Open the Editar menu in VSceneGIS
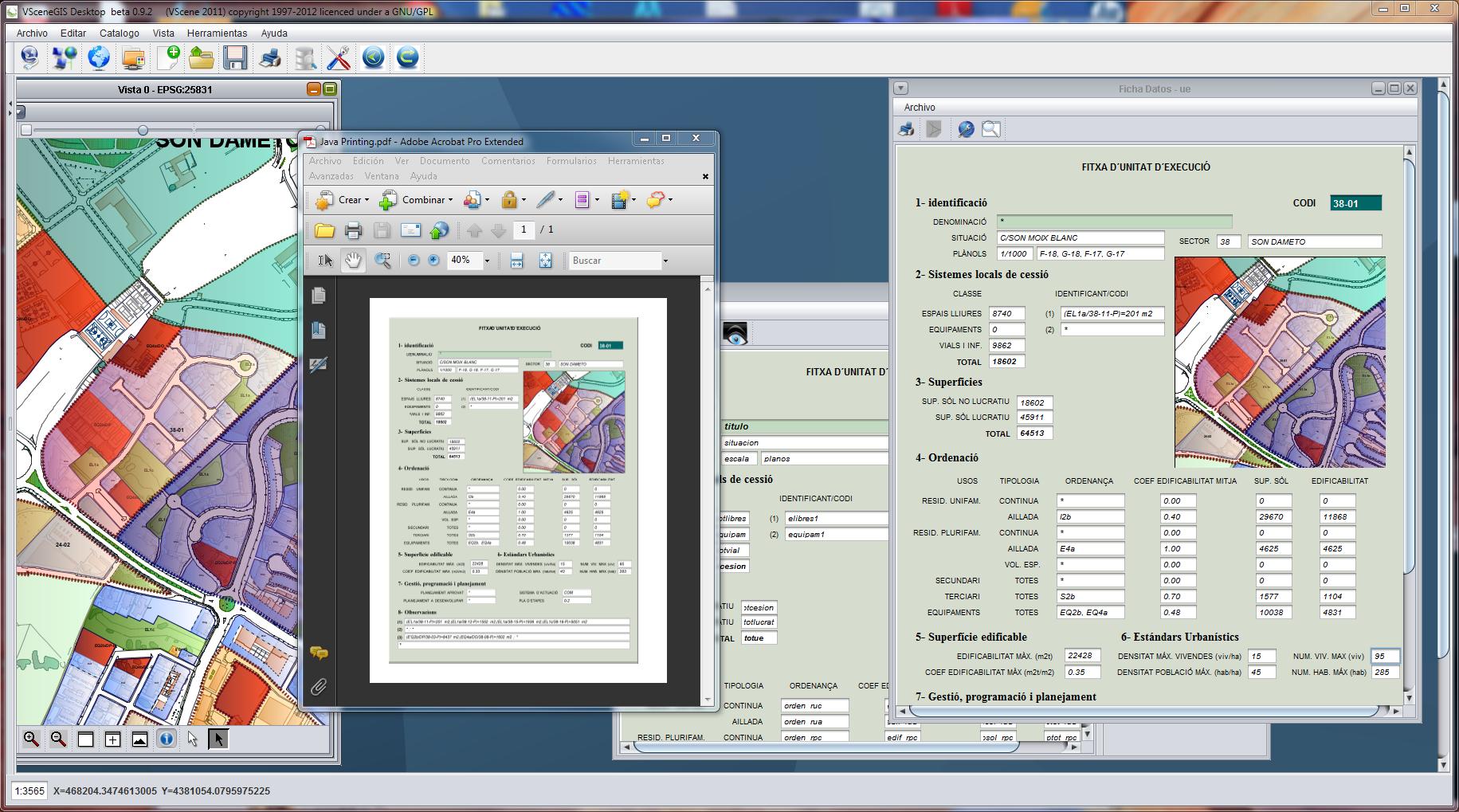 (x=73, y=33)
